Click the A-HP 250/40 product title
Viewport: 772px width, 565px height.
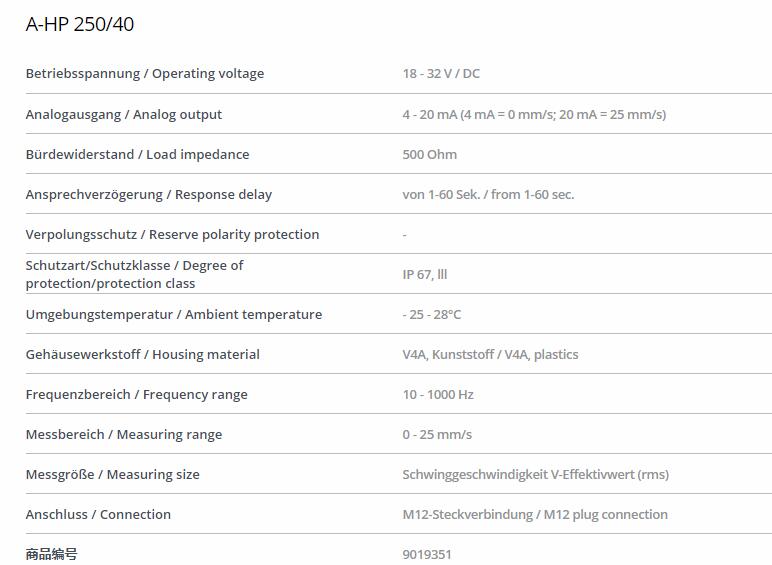tap(80, 24)
